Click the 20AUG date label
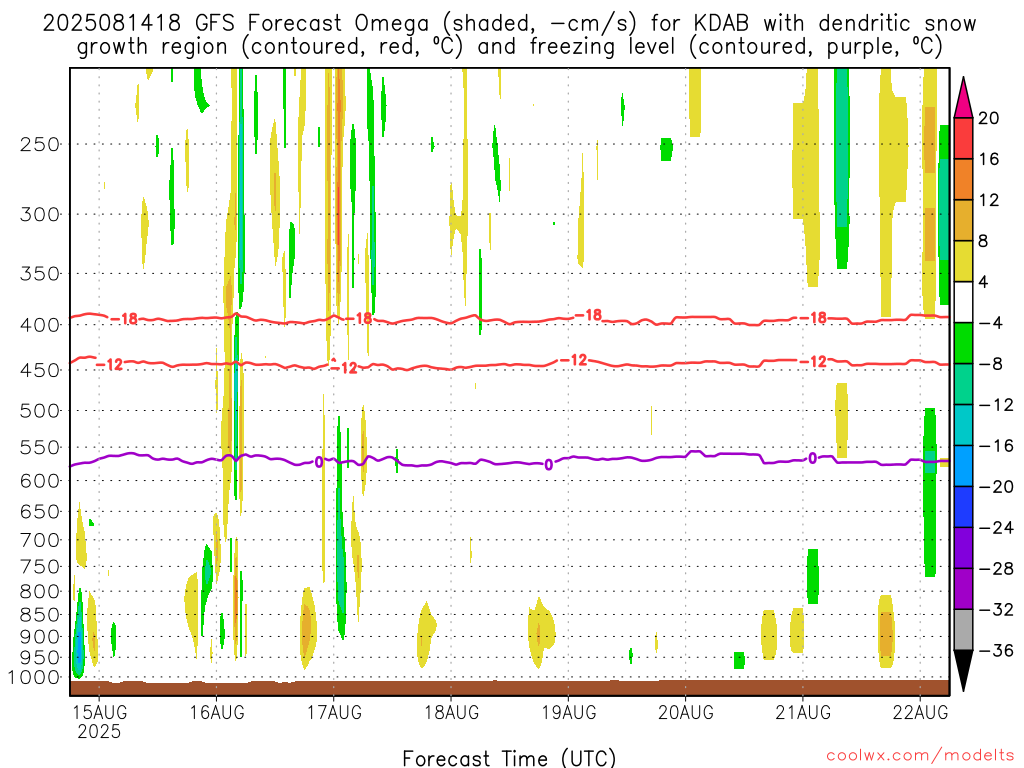Viewport: 1024px width, 768px height. coord(686,711)
